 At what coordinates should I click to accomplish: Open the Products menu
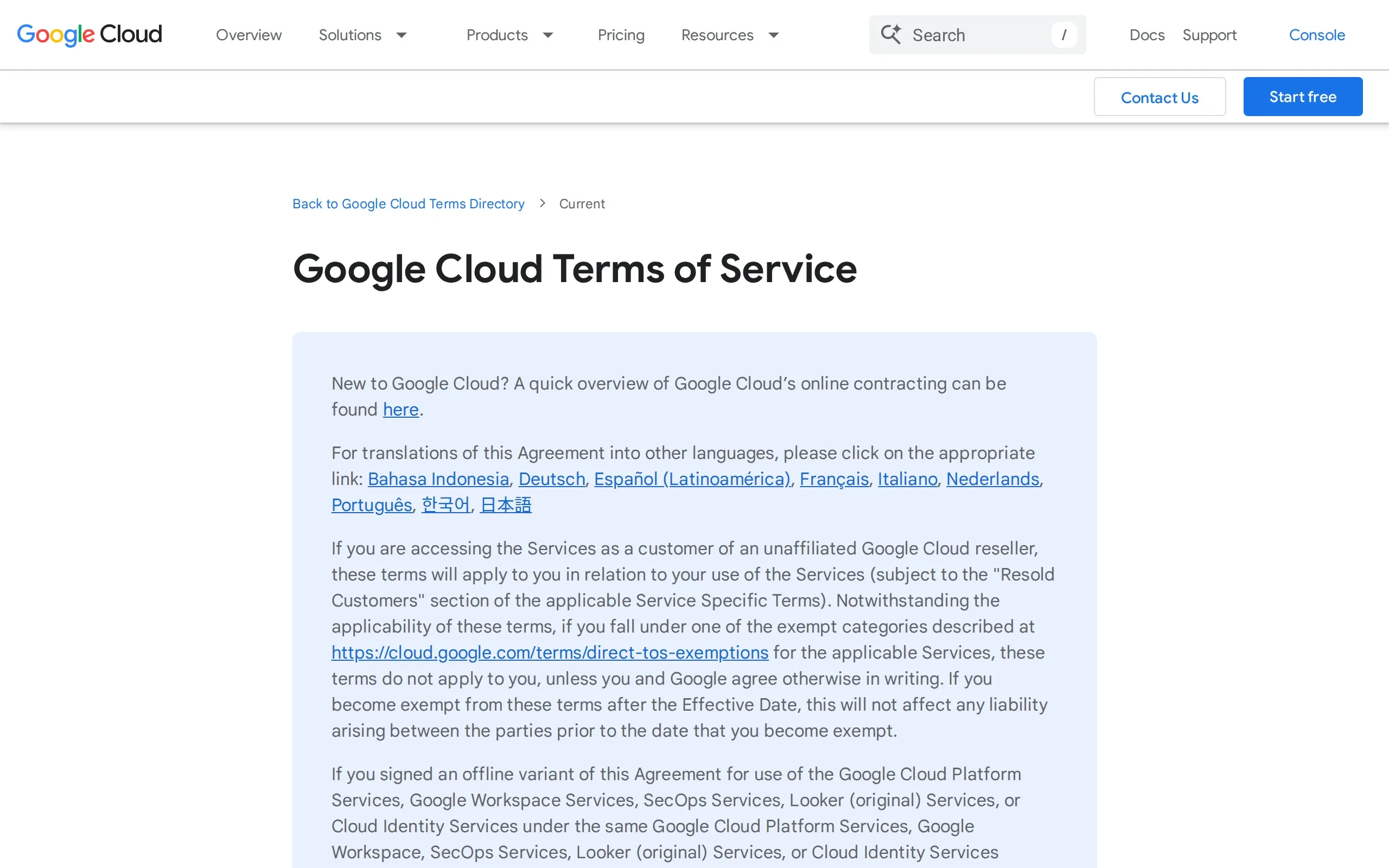tap(497, 35)
